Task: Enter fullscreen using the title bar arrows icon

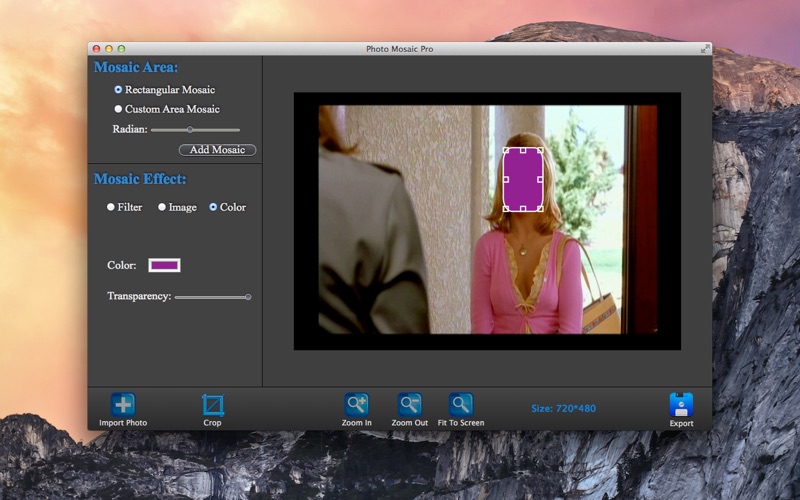Action: (705, 48)
